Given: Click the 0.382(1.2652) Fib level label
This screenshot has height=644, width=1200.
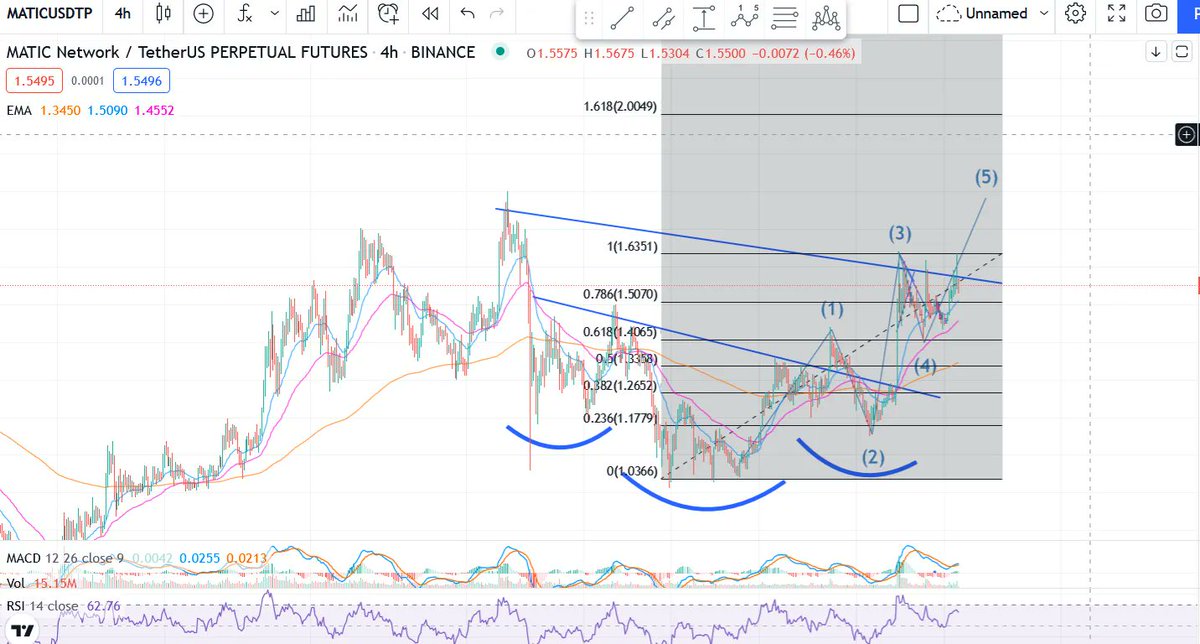Looking at the screenshot, I should click(620, 385).
